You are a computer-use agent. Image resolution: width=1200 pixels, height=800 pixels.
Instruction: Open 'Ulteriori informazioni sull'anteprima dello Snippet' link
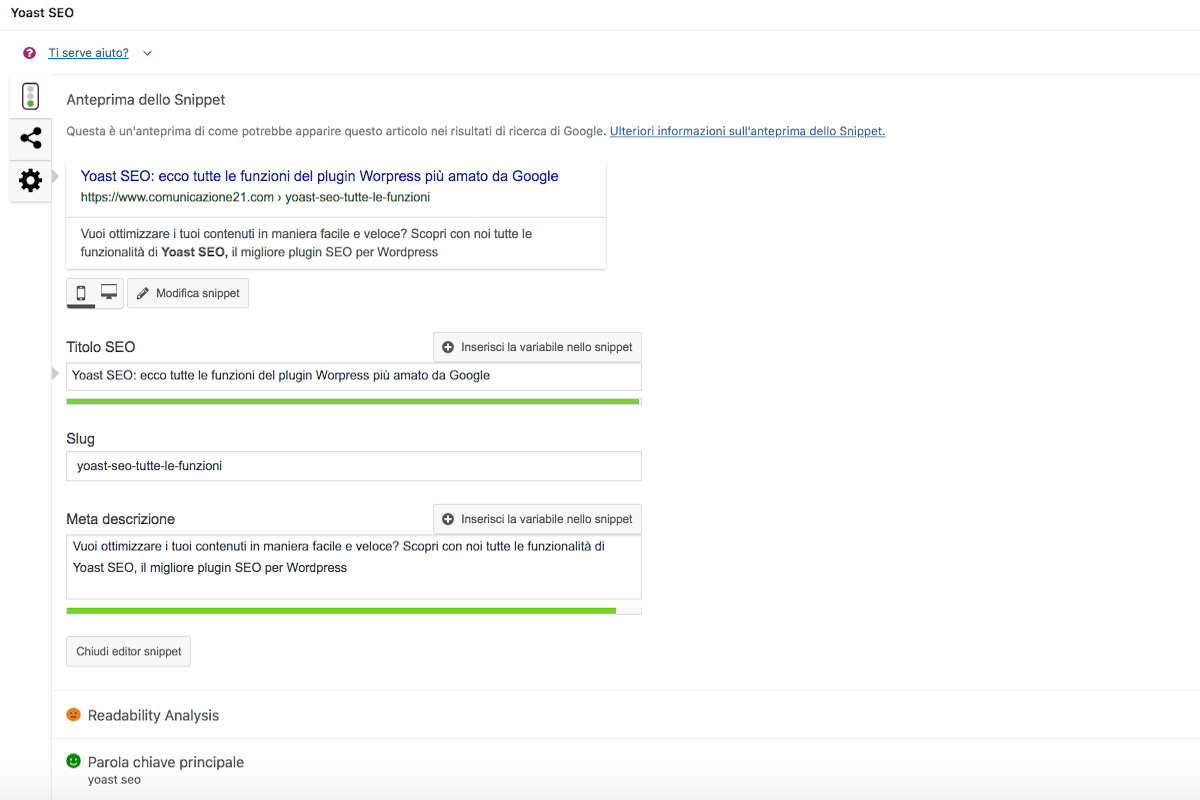click(x=747, y=131)
